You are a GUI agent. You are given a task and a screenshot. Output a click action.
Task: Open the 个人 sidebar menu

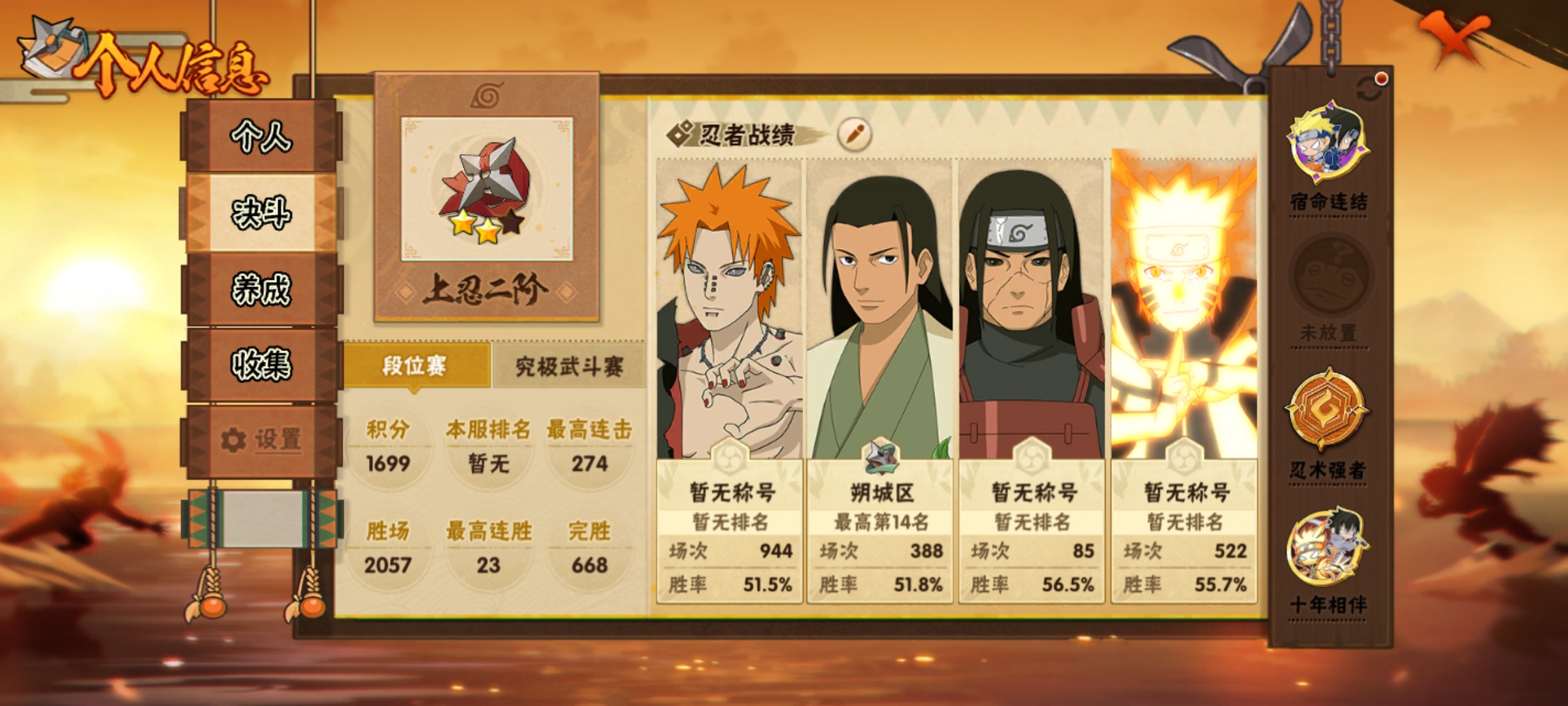coord(261,137)
